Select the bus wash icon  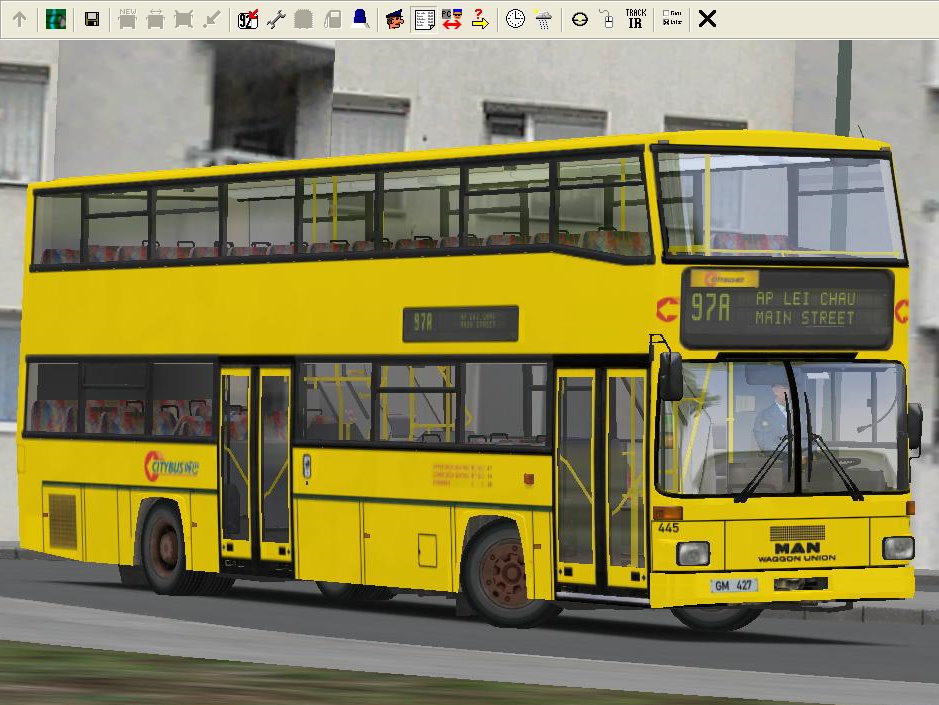coord(304,19)
